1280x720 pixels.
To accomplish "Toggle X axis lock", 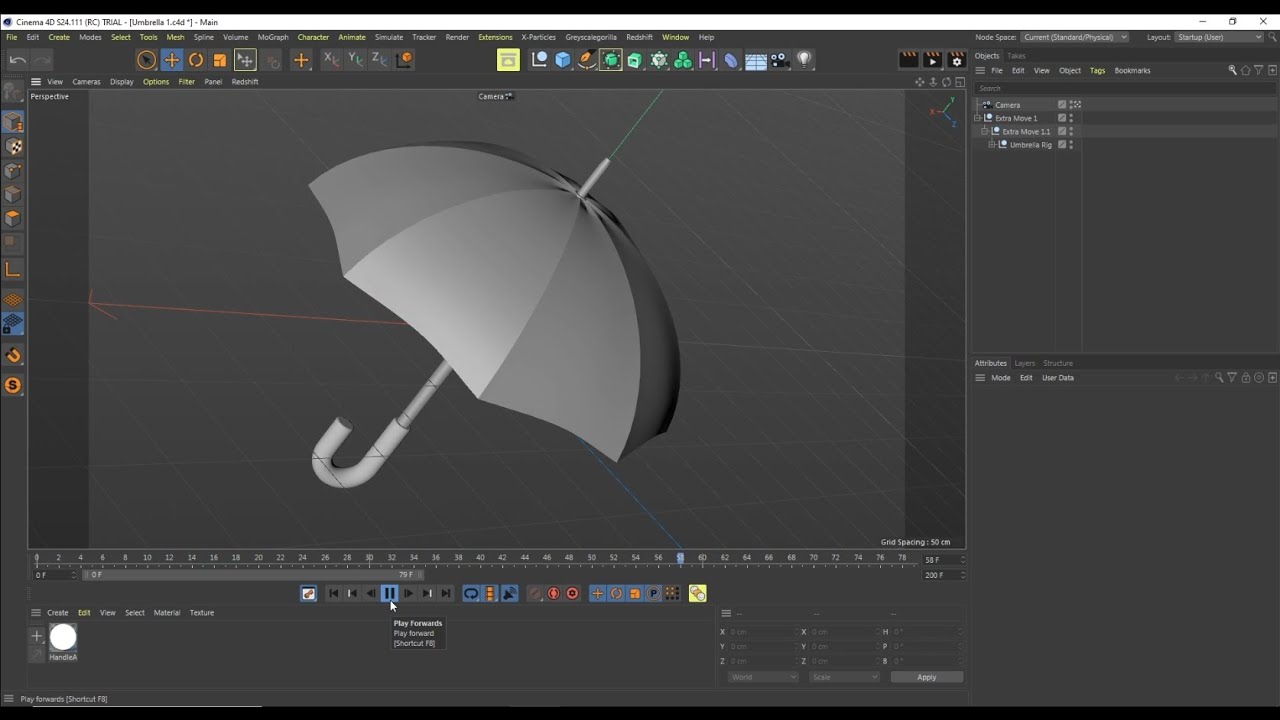I will tap(331, 60).
